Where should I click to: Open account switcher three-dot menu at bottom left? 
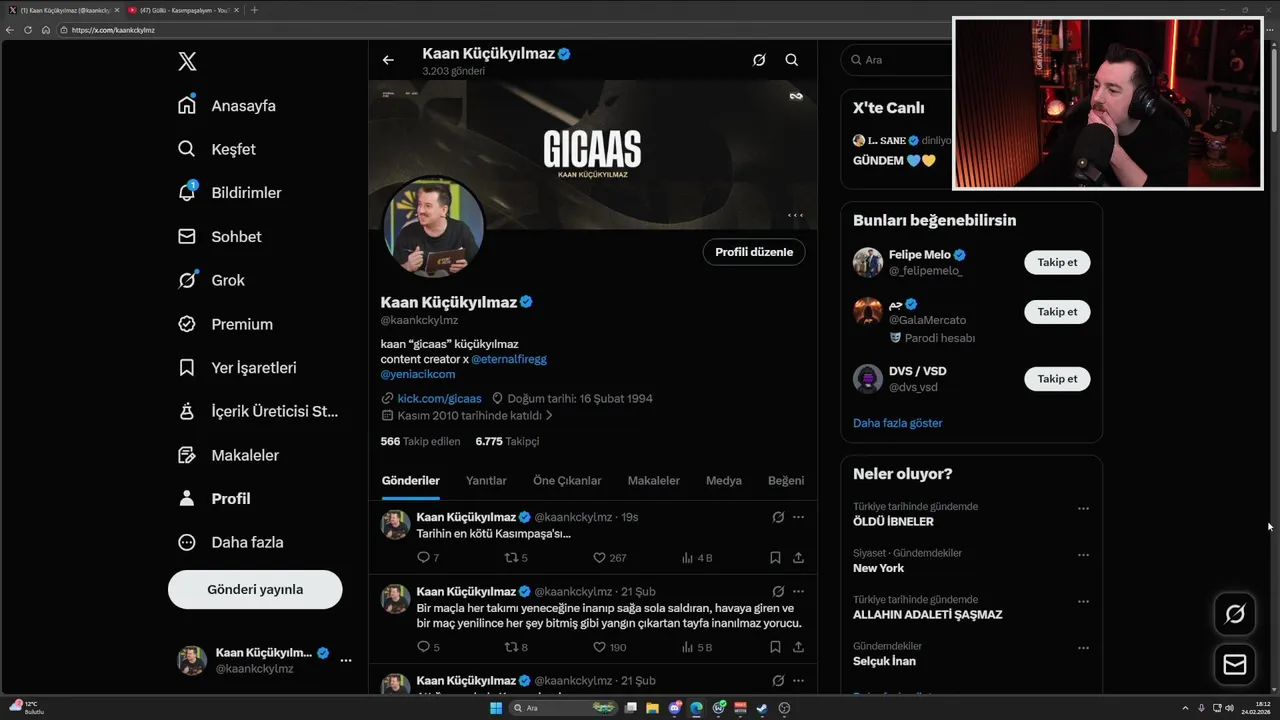346,660
